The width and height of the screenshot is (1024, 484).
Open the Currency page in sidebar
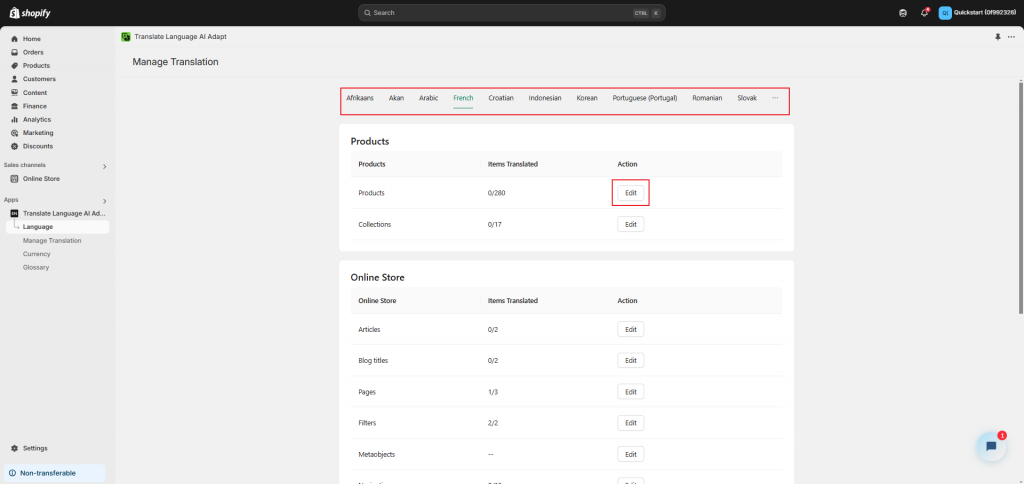(37, 254)
